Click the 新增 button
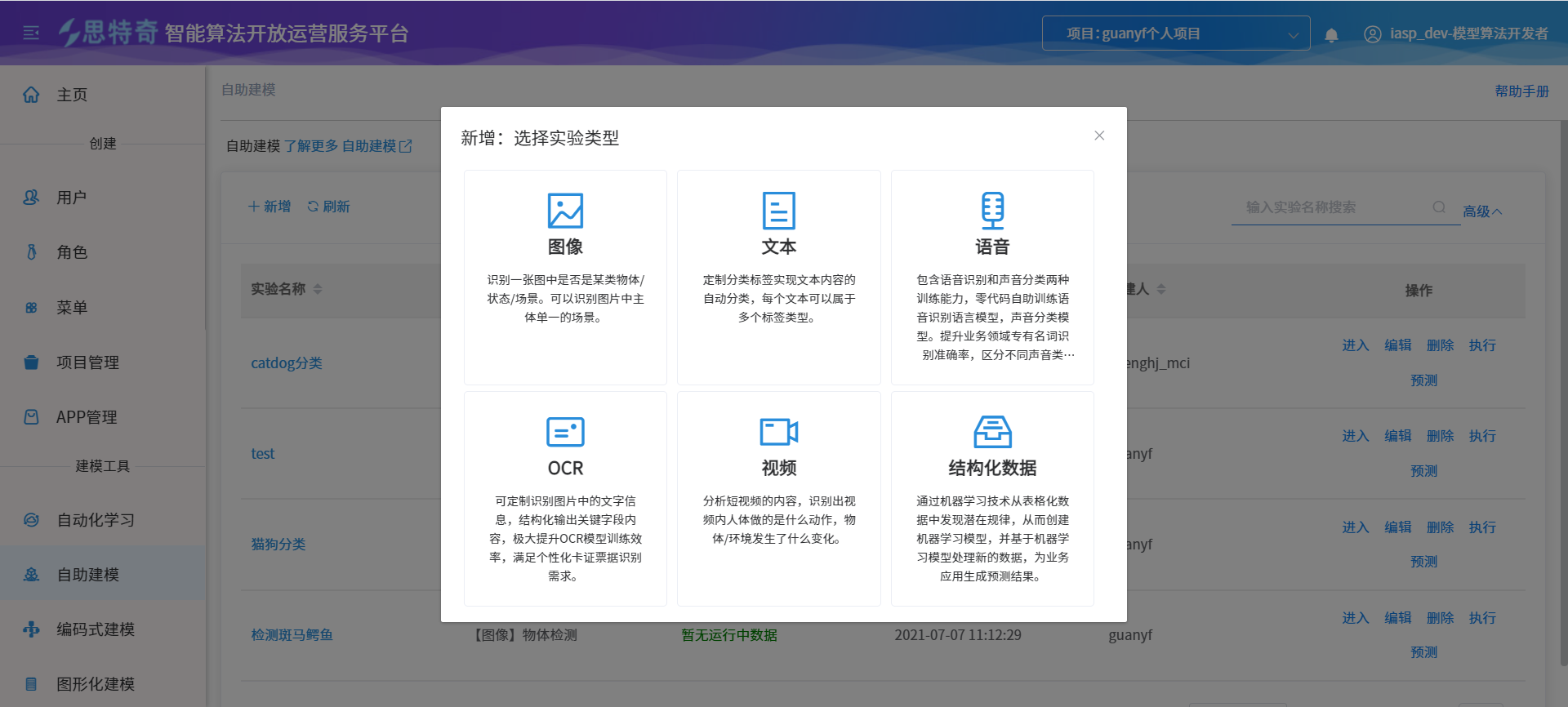The height and width of the screenshot is (707, 1568). click(269, 207)
